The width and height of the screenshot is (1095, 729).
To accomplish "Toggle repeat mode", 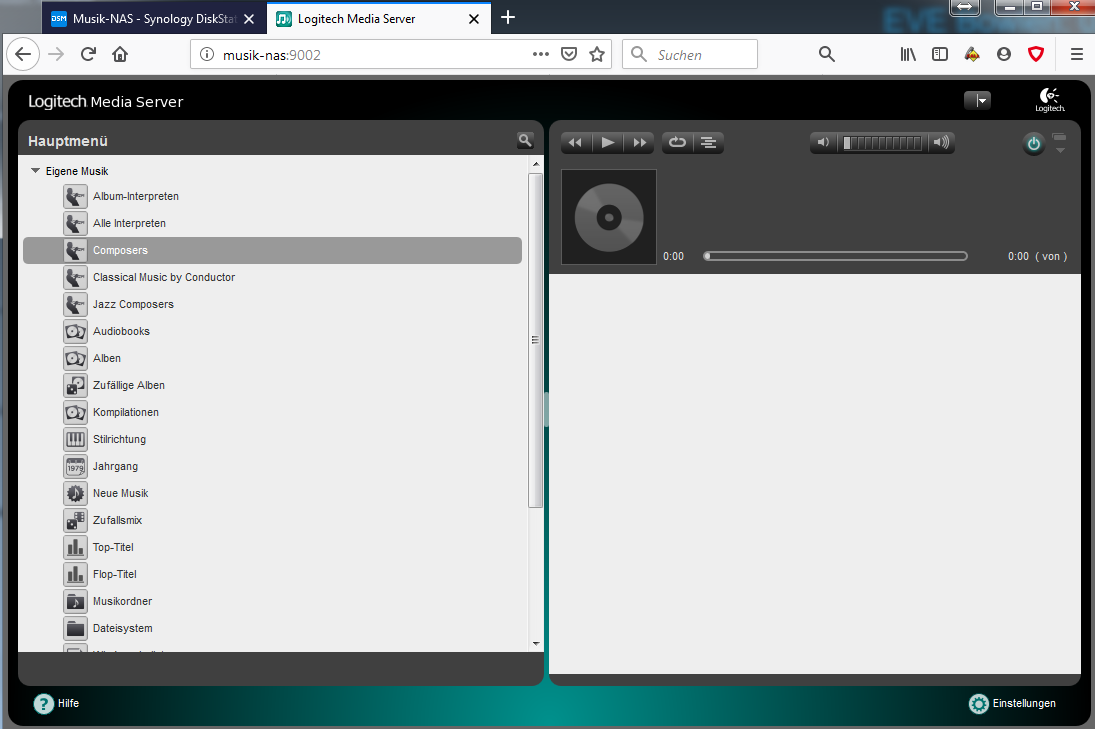I will pos(677,142).
